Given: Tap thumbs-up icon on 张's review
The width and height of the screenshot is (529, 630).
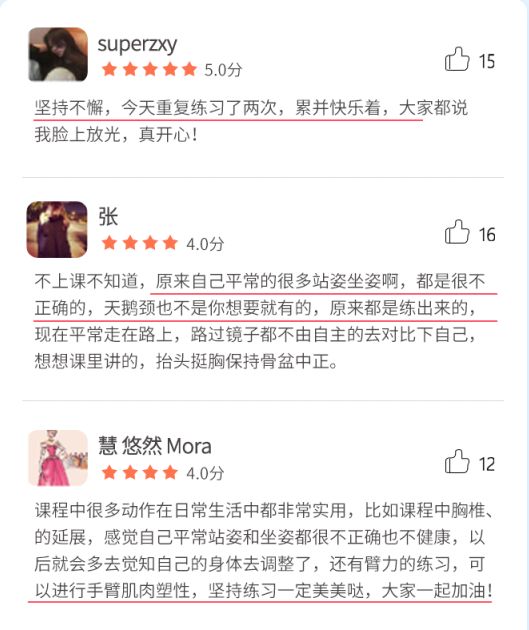Looking at the screenshot, I should (457, 232).
